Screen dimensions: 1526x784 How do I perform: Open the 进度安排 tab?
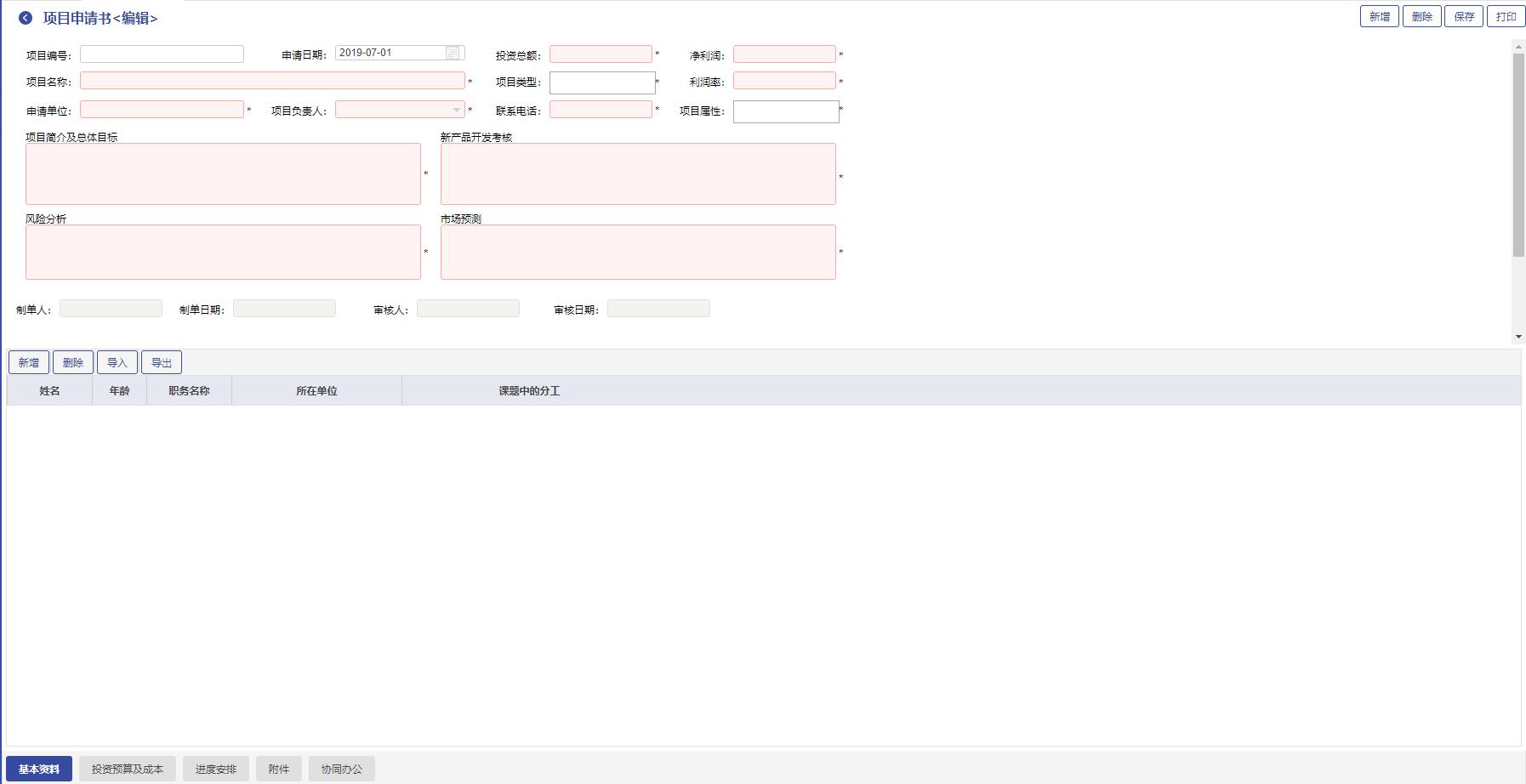click(x=216, y=769)
